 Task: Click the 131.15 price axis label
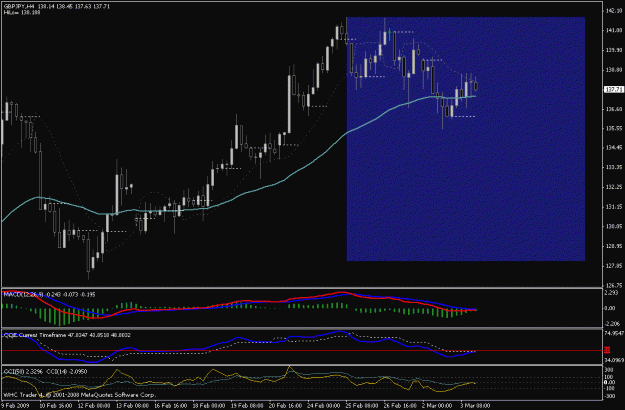(x=614, y=207)
